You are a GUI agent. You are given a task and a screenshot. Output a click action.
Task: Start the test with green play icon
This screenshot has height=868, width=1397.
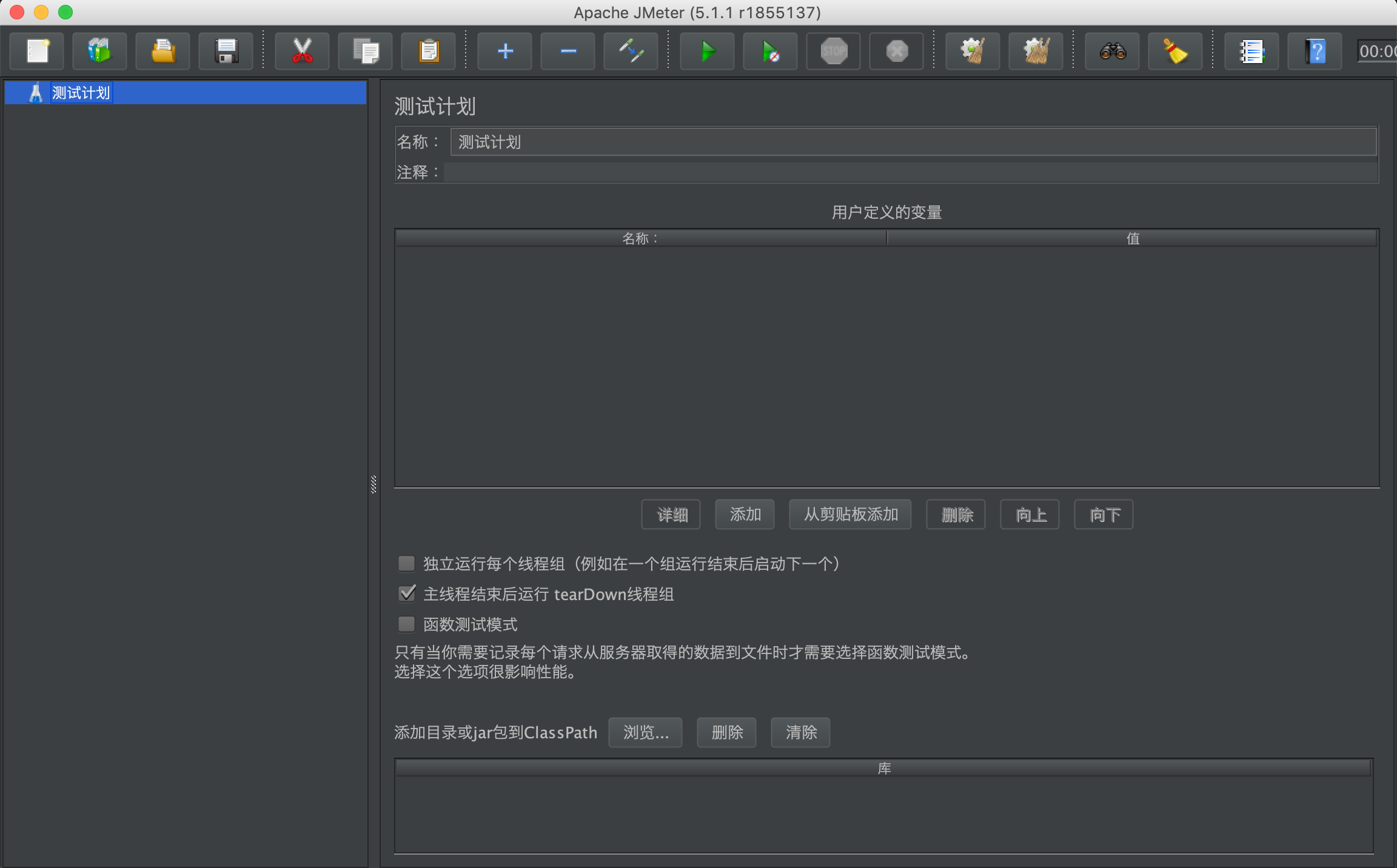click(707, 52)
